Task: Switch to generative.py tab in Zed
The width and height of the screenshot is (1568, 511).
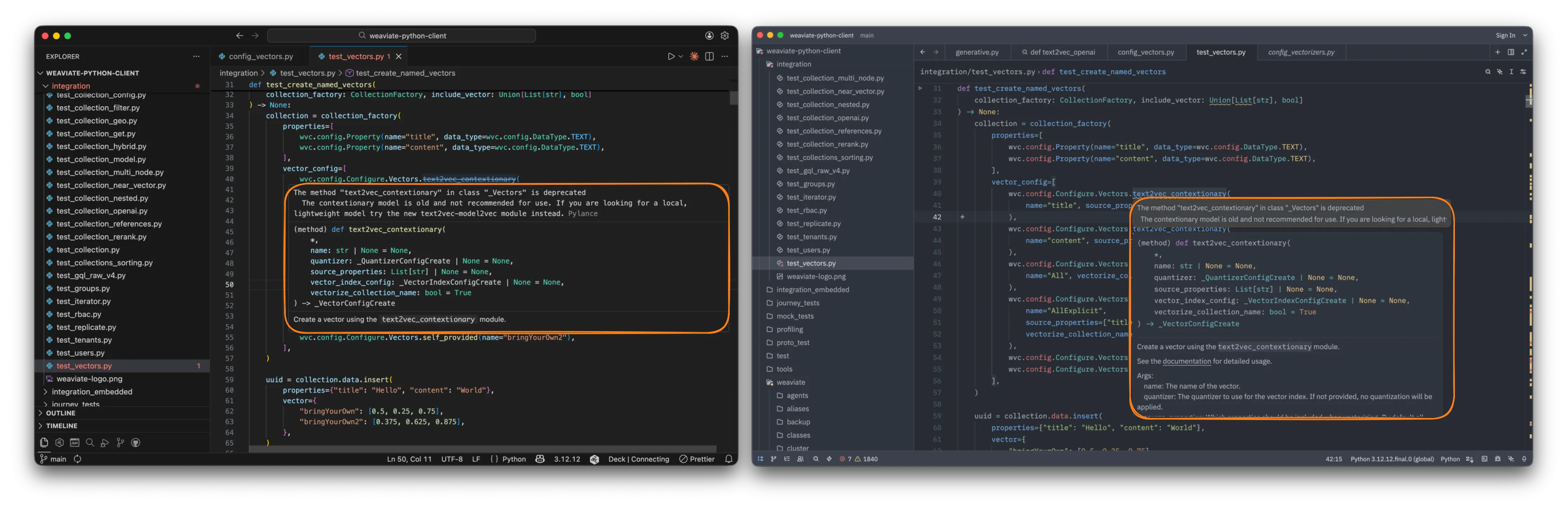Action: [977, 52]
